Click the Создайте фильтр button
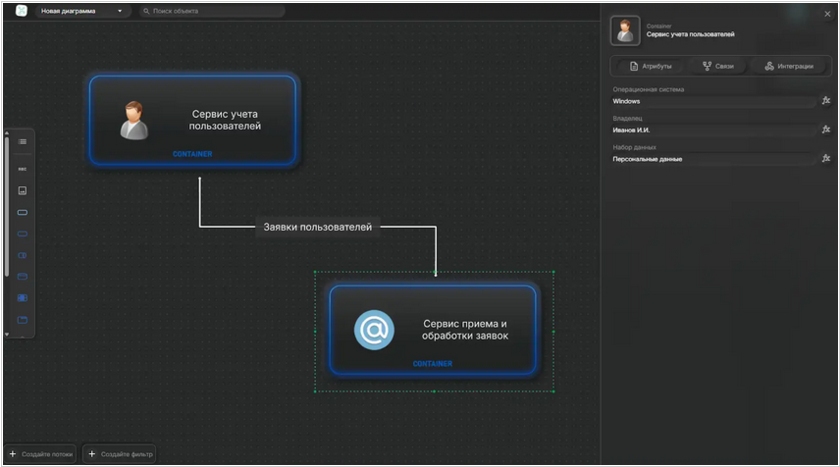The image size is (840, 467). coord(121,454)
